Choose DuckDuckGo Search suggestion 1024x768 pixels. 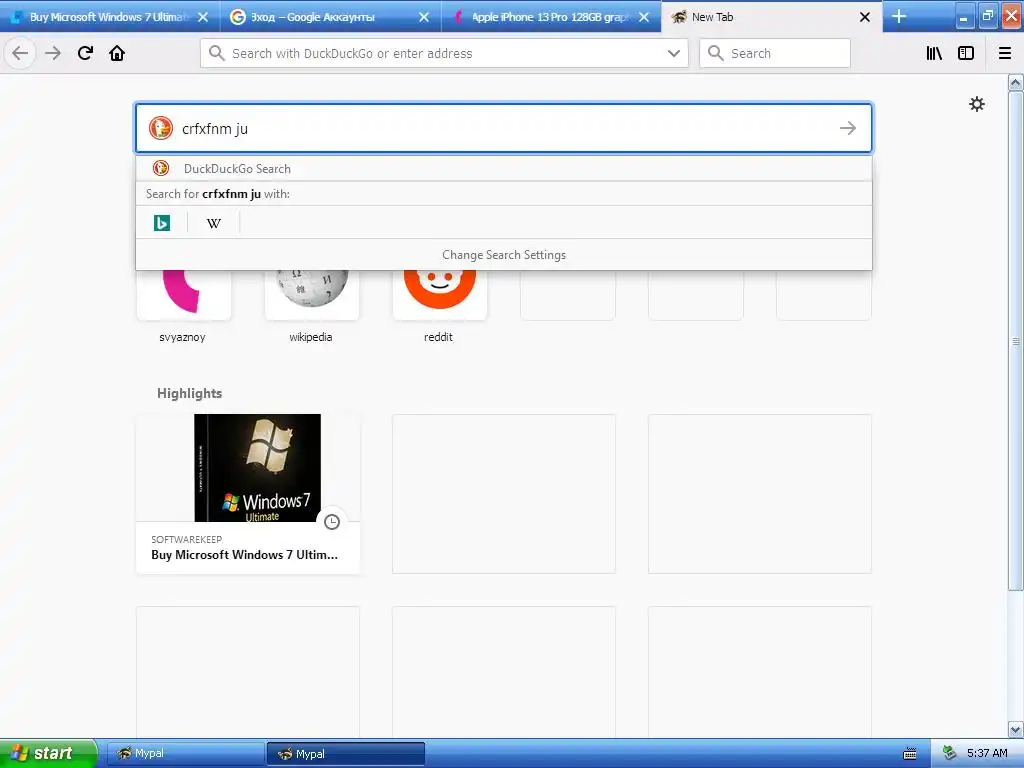tap(504, 168)
